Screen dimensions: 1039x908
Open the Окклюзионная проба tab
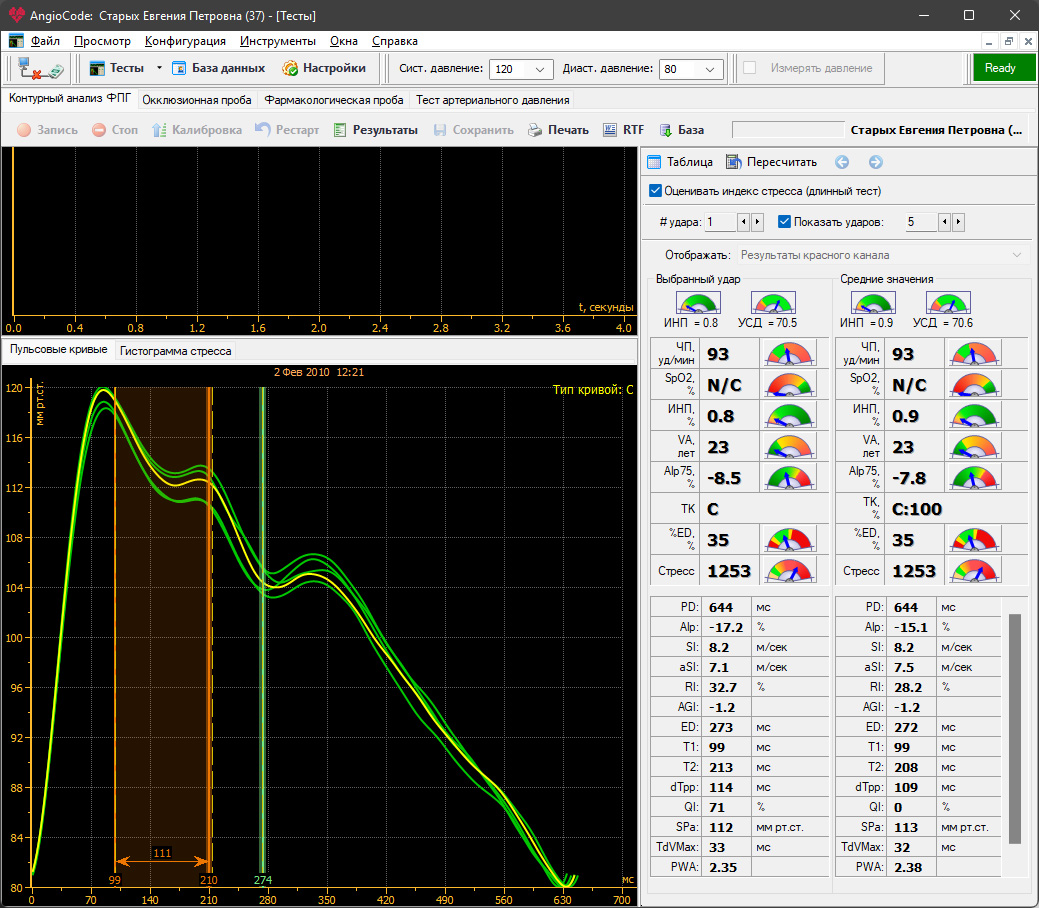pyautogui.click(x=199, y=100)
